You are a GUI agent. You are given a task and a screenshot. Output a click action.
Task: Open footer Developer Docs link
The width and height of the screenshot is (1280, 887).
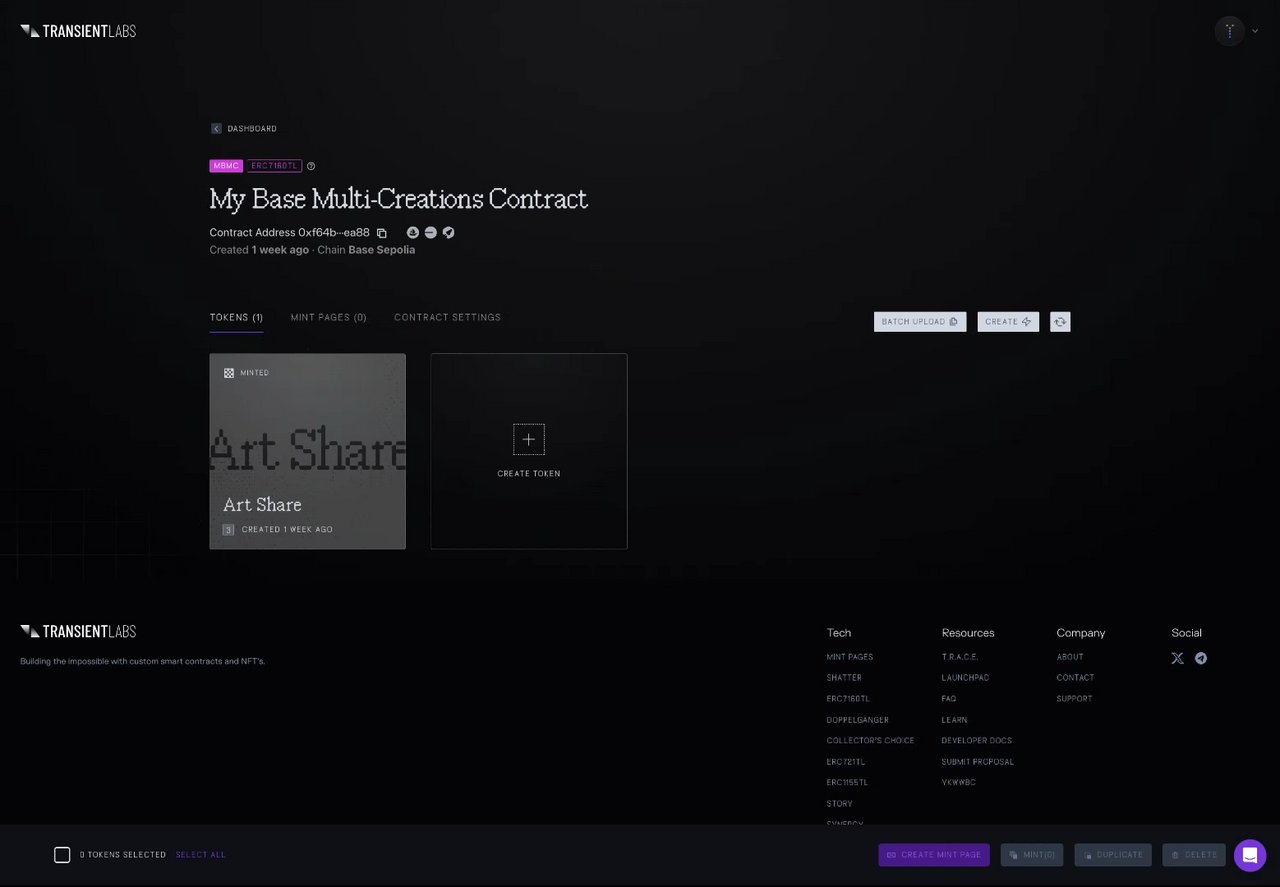coord(977,741)
